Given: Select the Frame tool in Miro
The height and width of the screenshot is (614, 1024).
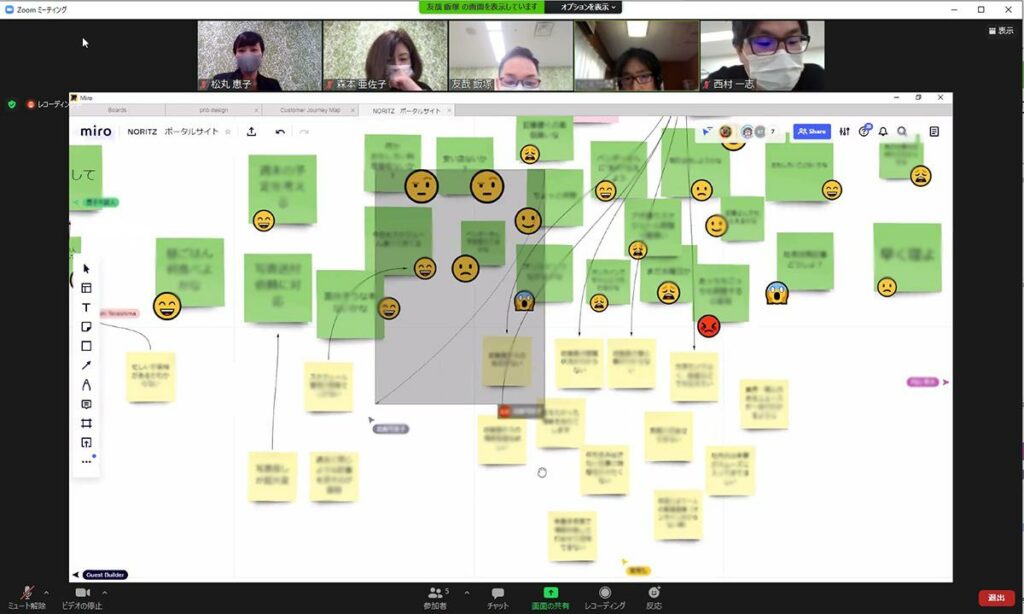Looking at the screenshot, I should pyautogui.click(x=86, y=423).
